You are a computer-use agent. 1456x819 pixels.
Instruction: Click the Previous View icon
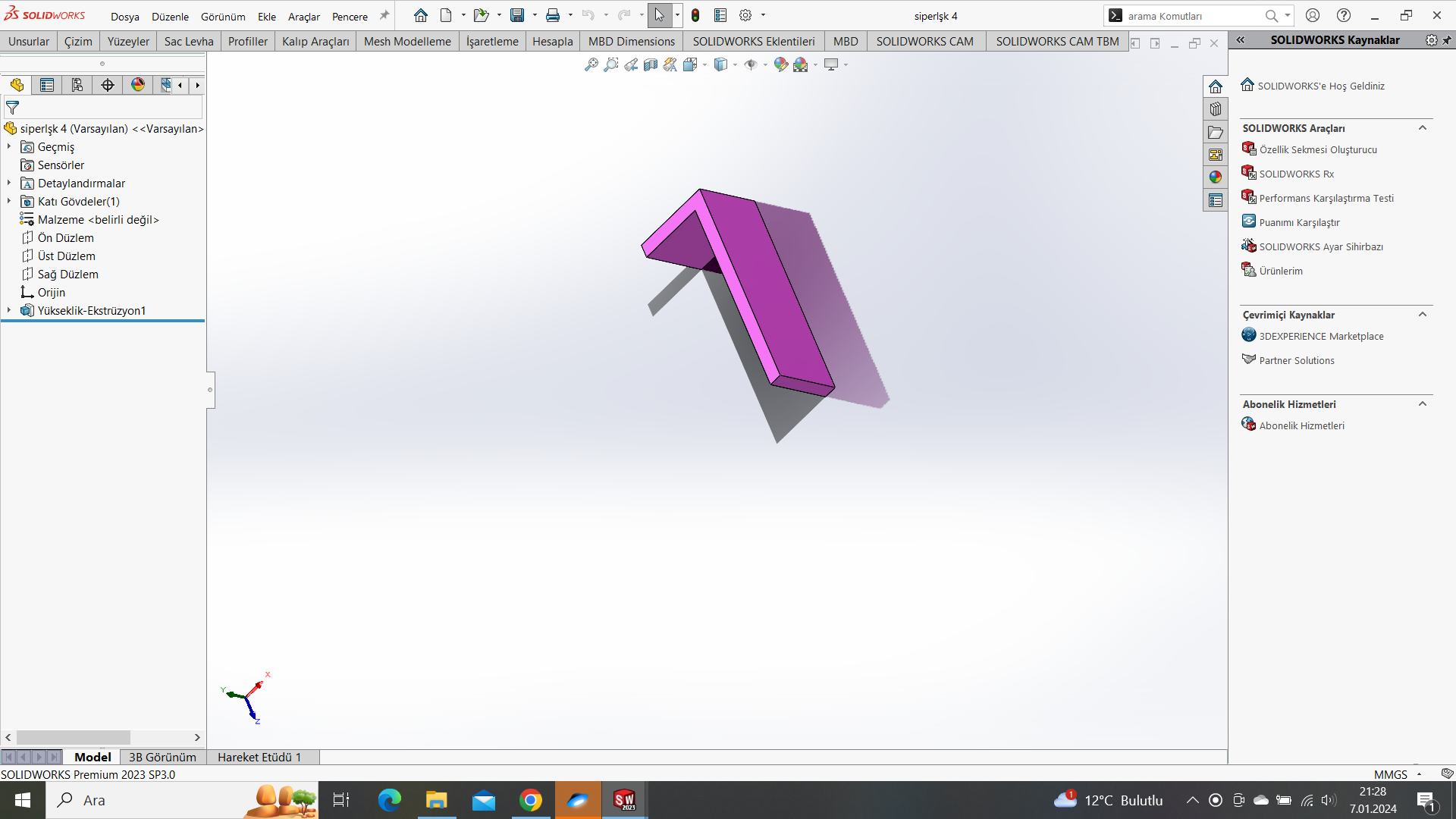tap(631, 65)
